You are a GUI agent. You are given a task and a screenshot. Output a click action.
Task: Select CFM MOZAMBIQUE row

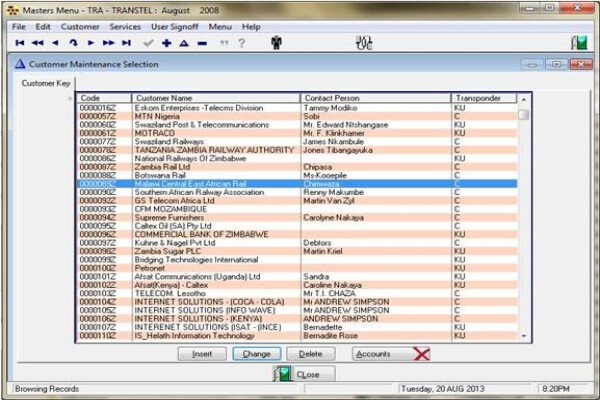coord(297,209)
